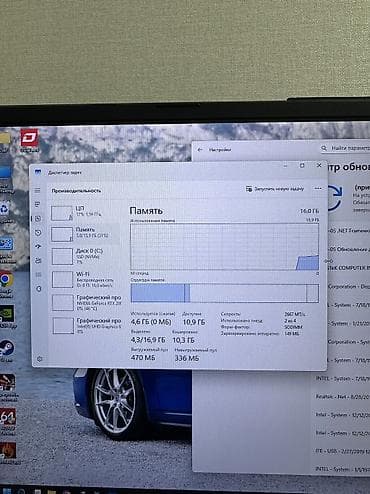Open Task Manager hamburger navigation menu
Viewport: 370px width, 494px height.
[37, 190]
